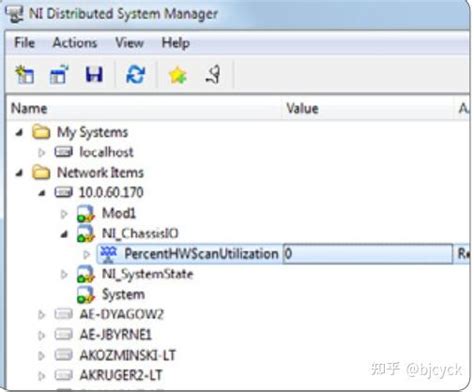The image size is (474, 392).
Task: Expand the localhost node
Action: coord(41,153)
